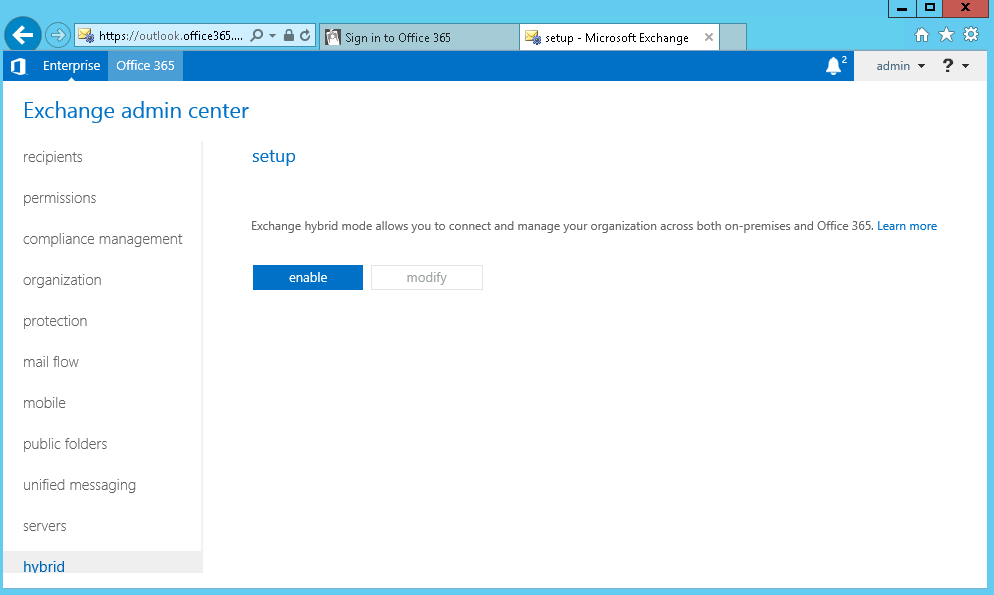994x595 pixels.
Task: Click the Exchange admin center title
Action: pos(136,111)
